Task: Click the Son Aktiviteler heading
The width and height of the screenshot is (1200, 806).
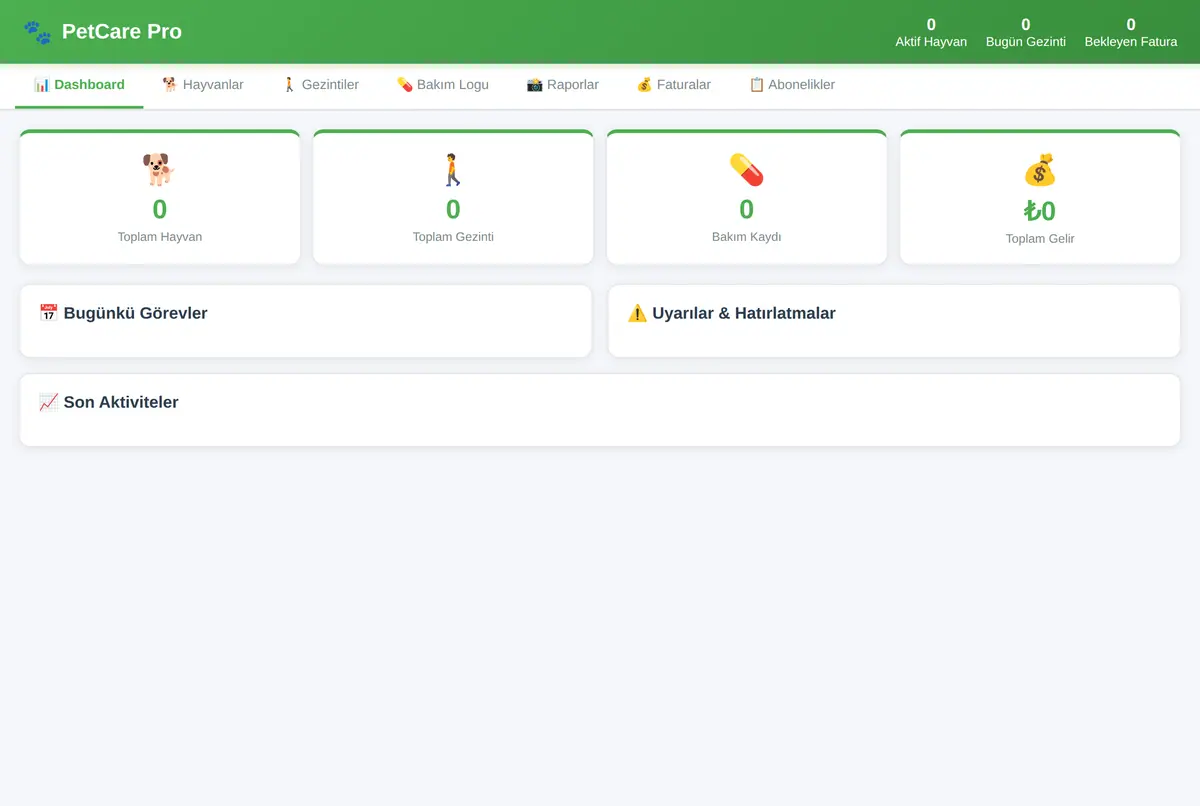Action: click(x=121, y=402)
